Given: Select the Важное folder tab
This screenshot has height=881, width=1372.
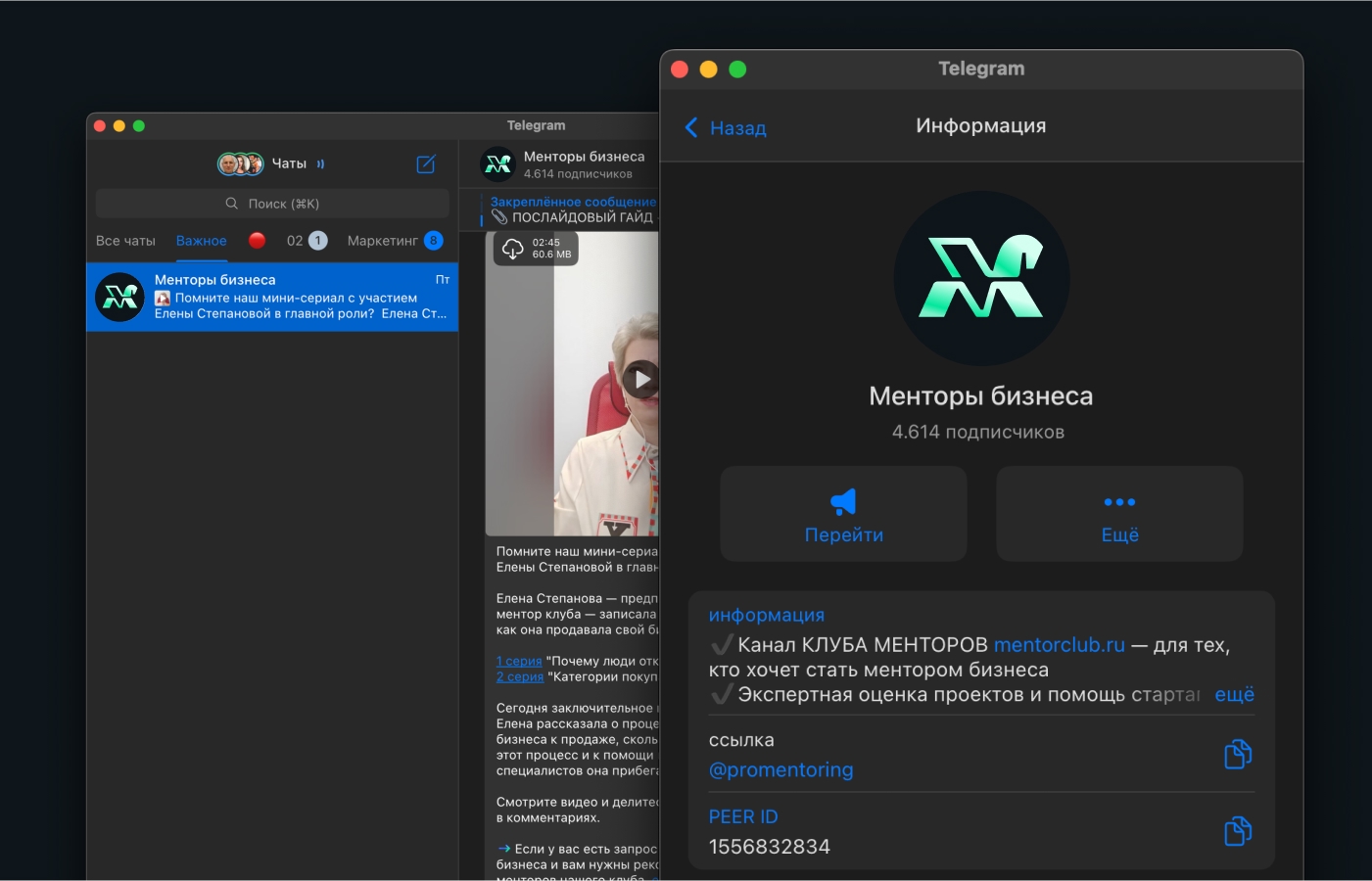Looking at the screenshot, I should point(202,241).
